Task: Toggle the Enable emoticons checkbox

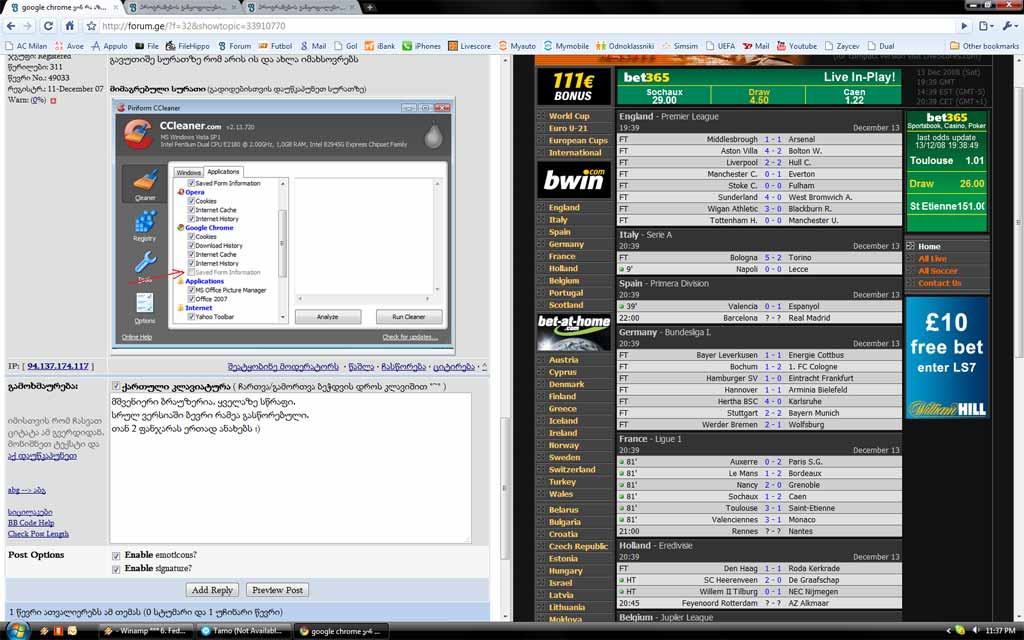Action: coord(116,556)
